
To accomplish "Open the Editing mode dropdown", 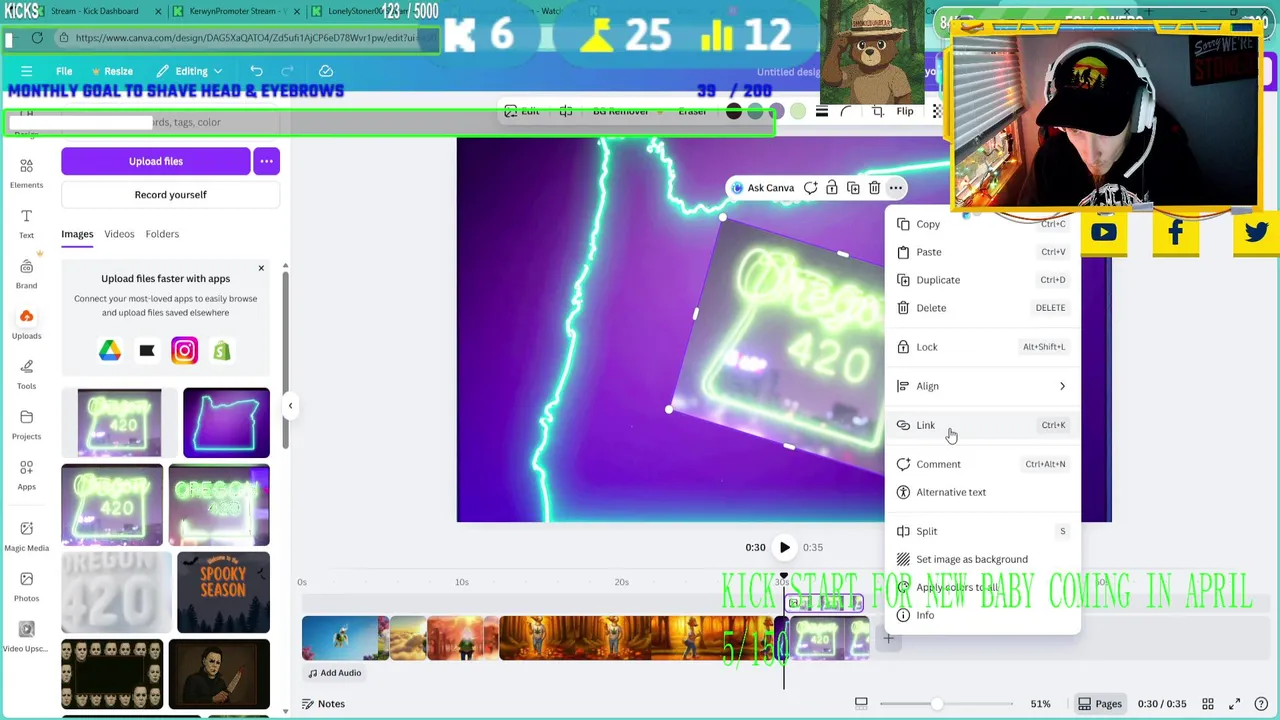I will coord(190,71).
